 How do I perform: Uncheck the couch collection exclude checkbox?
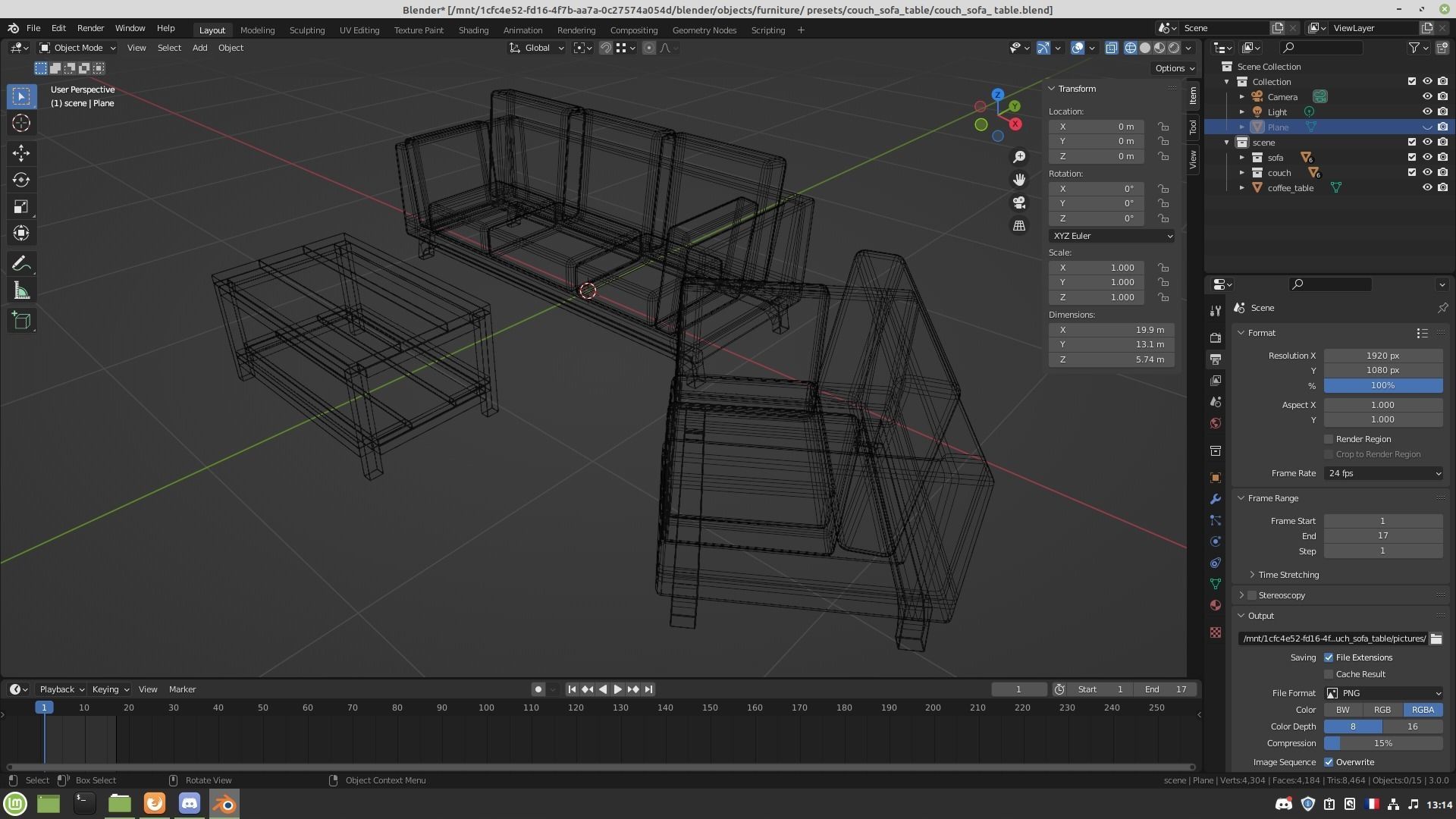coord(1412,173)
